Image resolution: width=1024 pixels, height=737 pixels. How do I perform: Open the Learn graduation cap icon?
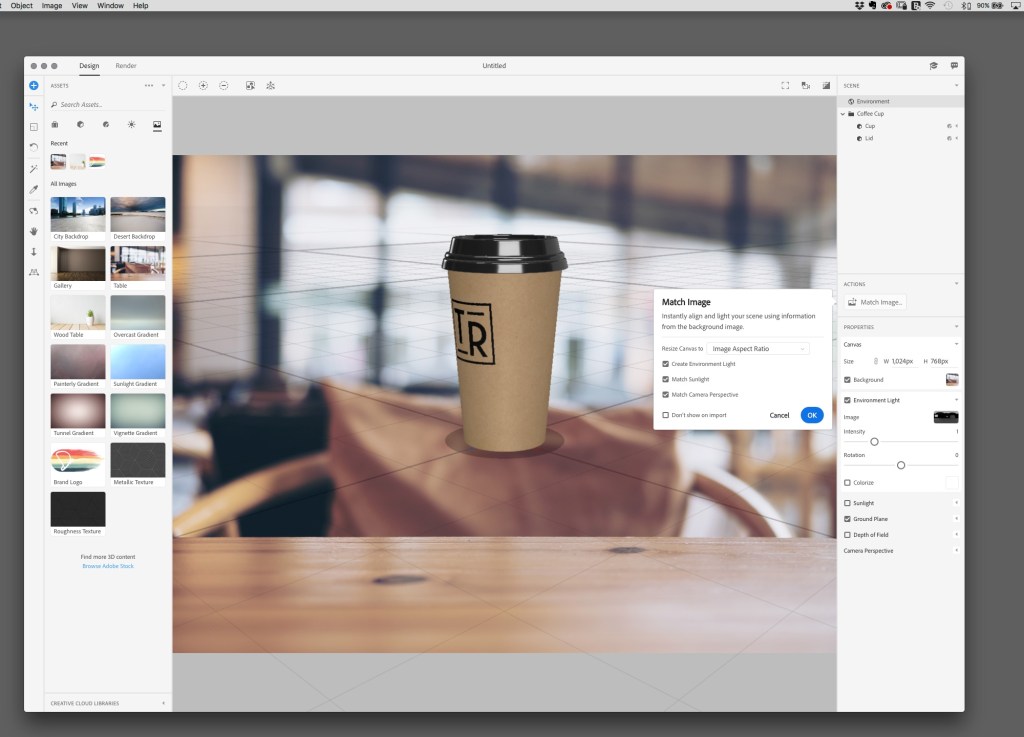coord(933,66)
